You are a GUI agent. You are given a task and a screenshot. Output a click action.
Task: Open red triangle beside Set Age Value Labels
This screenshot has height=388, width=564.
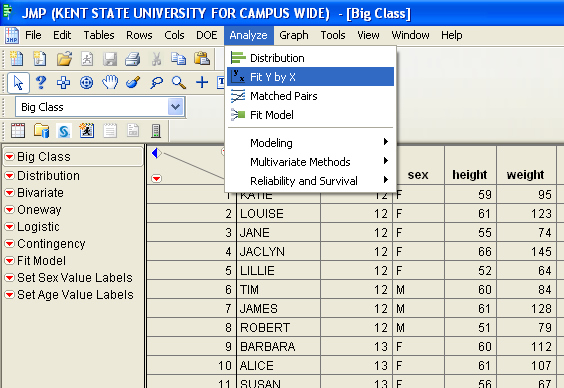click(x=10, y=295)
